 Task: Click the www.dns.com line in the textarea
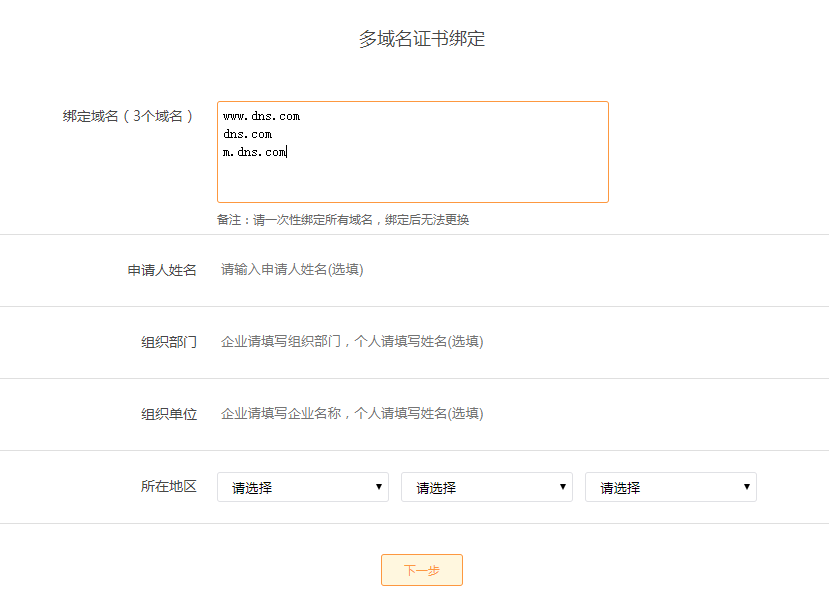pos(262,116)
